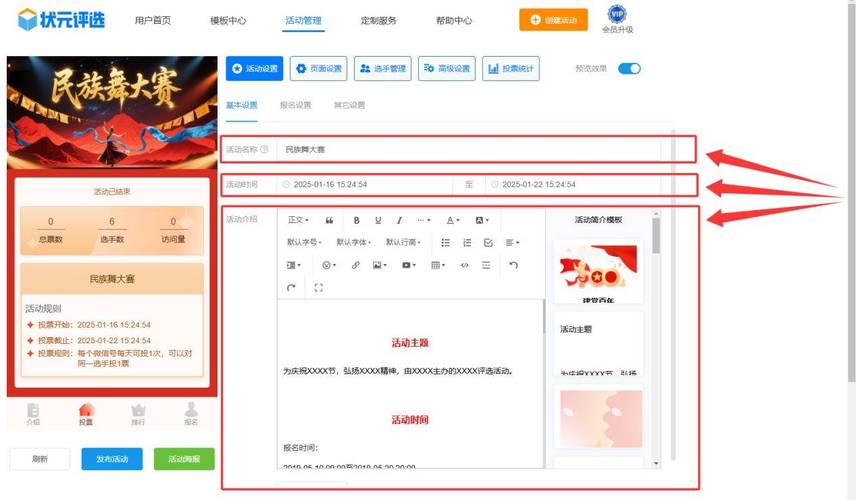Open the font color picker

pyautogui.click(x=452, y=220)
